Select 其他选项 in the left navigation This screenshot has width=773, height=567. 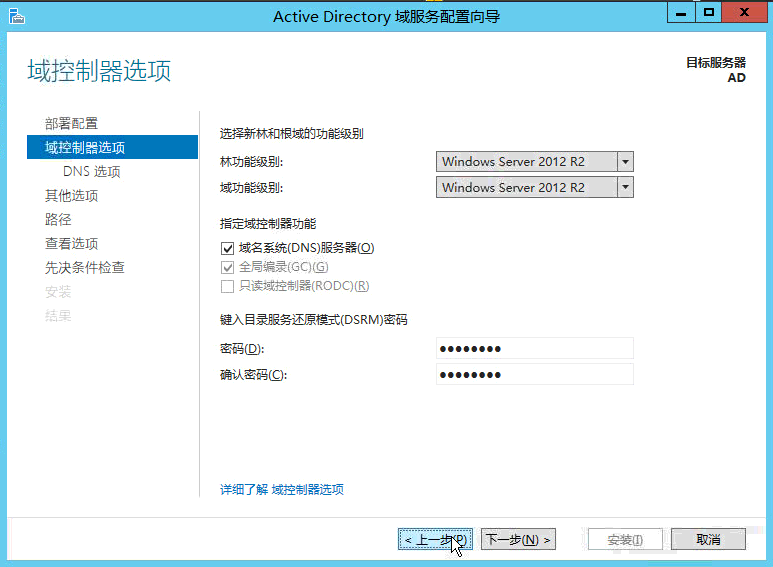[71, 195]
